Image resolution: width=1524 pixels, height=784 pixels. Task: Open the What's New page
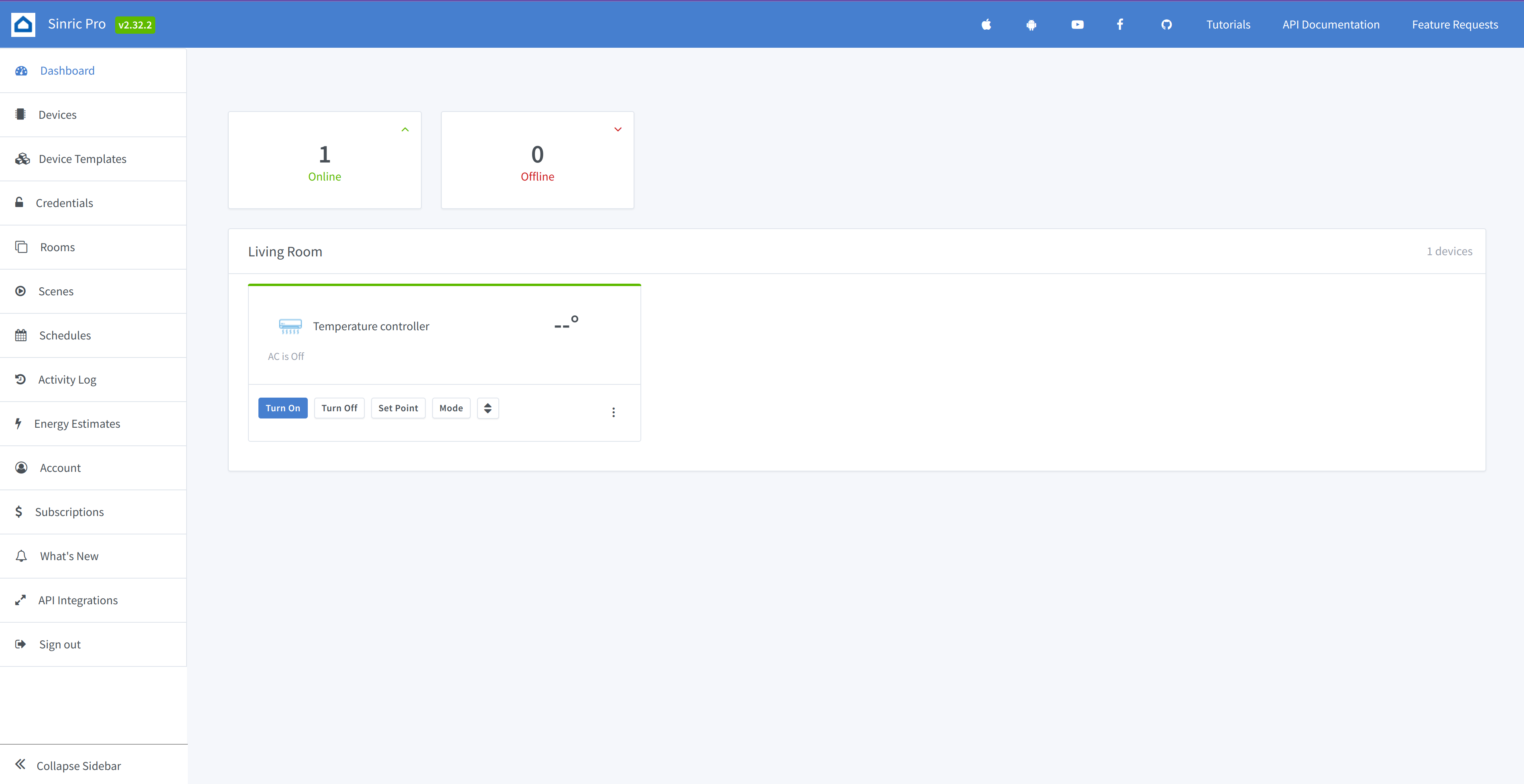tap(93, 556)
